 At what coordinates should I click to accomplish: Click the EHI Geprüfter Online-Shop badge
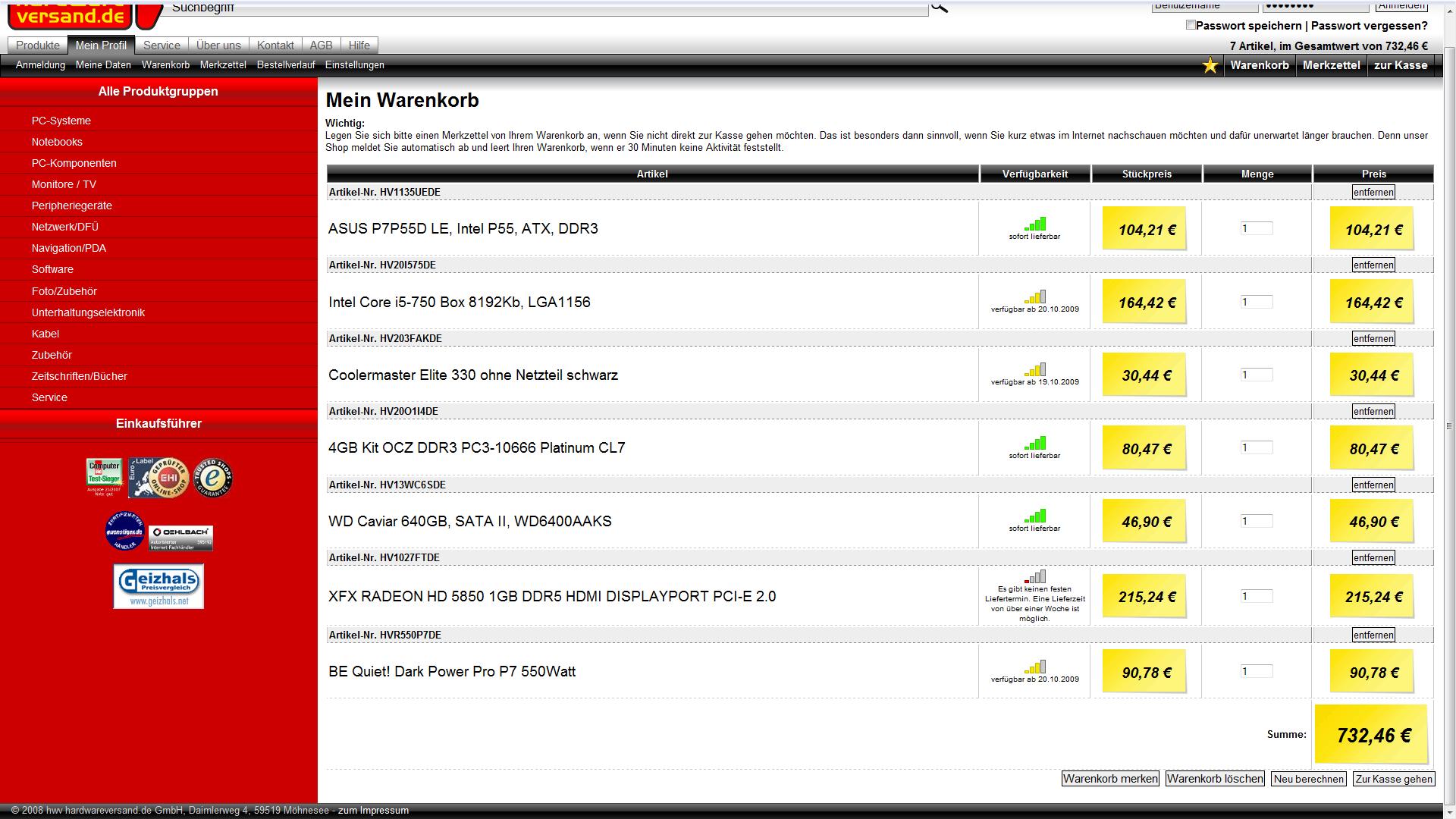158,478
